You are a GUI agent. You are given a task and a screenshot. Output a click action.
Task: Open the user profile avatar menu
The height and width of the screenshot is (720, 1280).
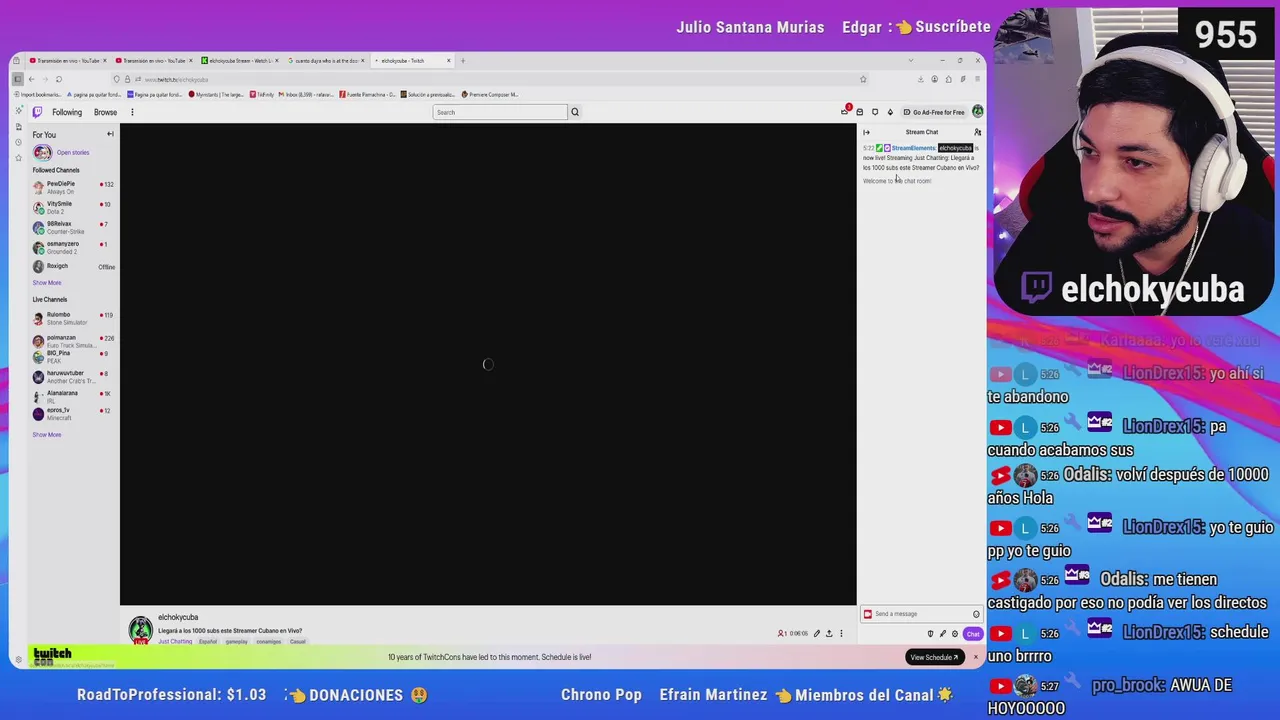(x=978, y=112)
